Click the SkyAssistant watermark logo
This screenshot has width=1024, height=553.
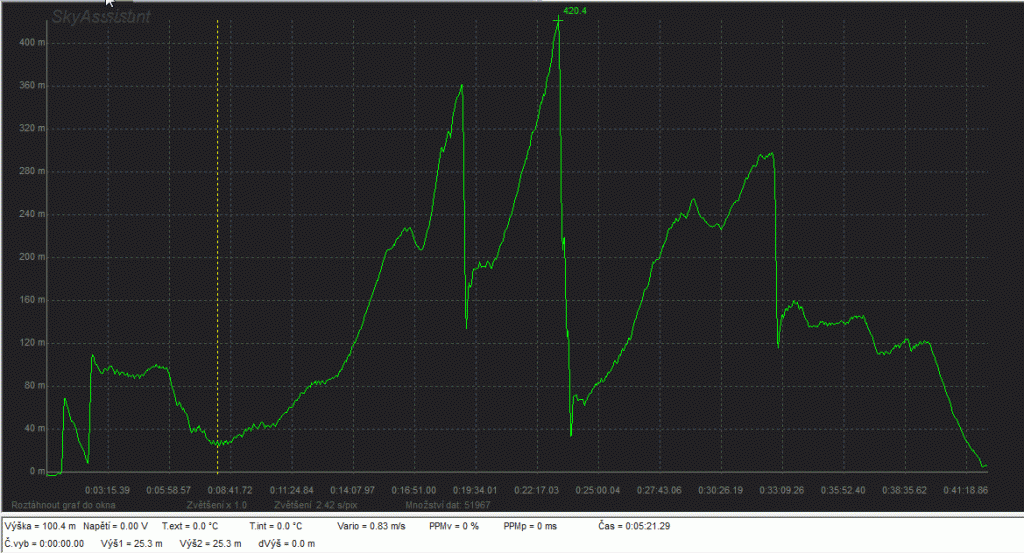coord(101,17)
